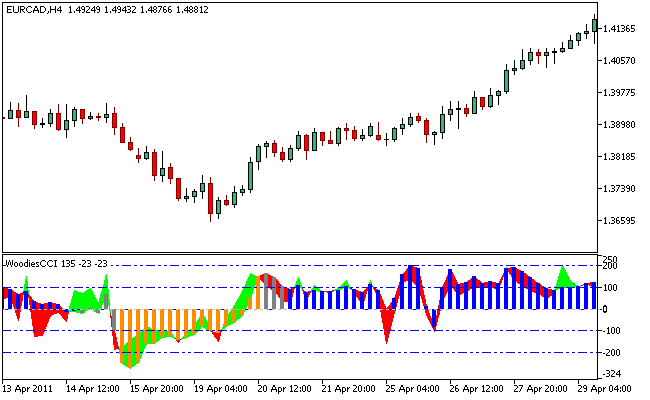Screen dimensions: 650x400
Task: Click the 25 Apr 04:00 time label
Action: pos(413,389)
